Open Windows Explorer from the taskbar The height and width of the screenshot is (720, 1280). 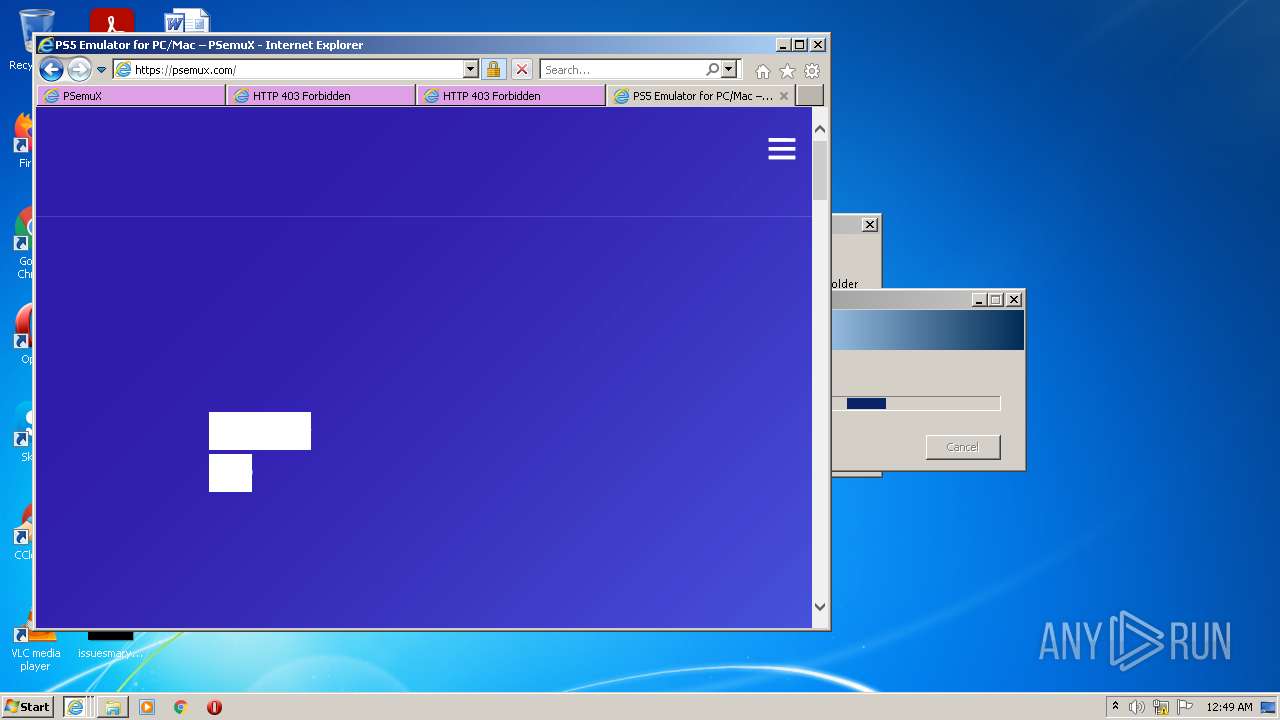click(x=112, y=707)
